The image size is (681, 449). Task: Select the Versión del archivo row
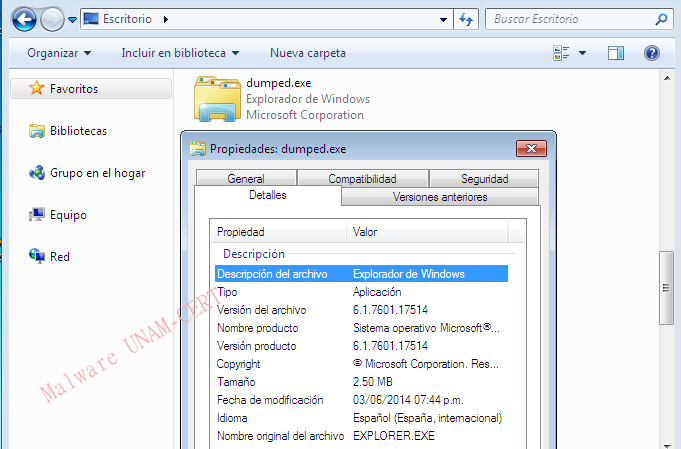point(361,310)
